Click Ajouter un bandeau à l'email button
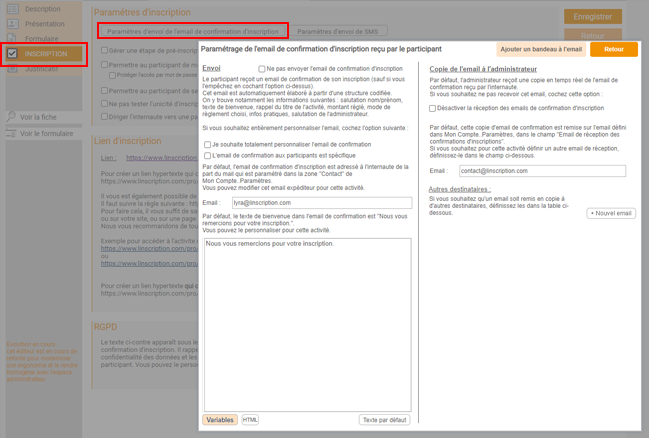Viewport: 649px width, 438px height. point(541,49)
